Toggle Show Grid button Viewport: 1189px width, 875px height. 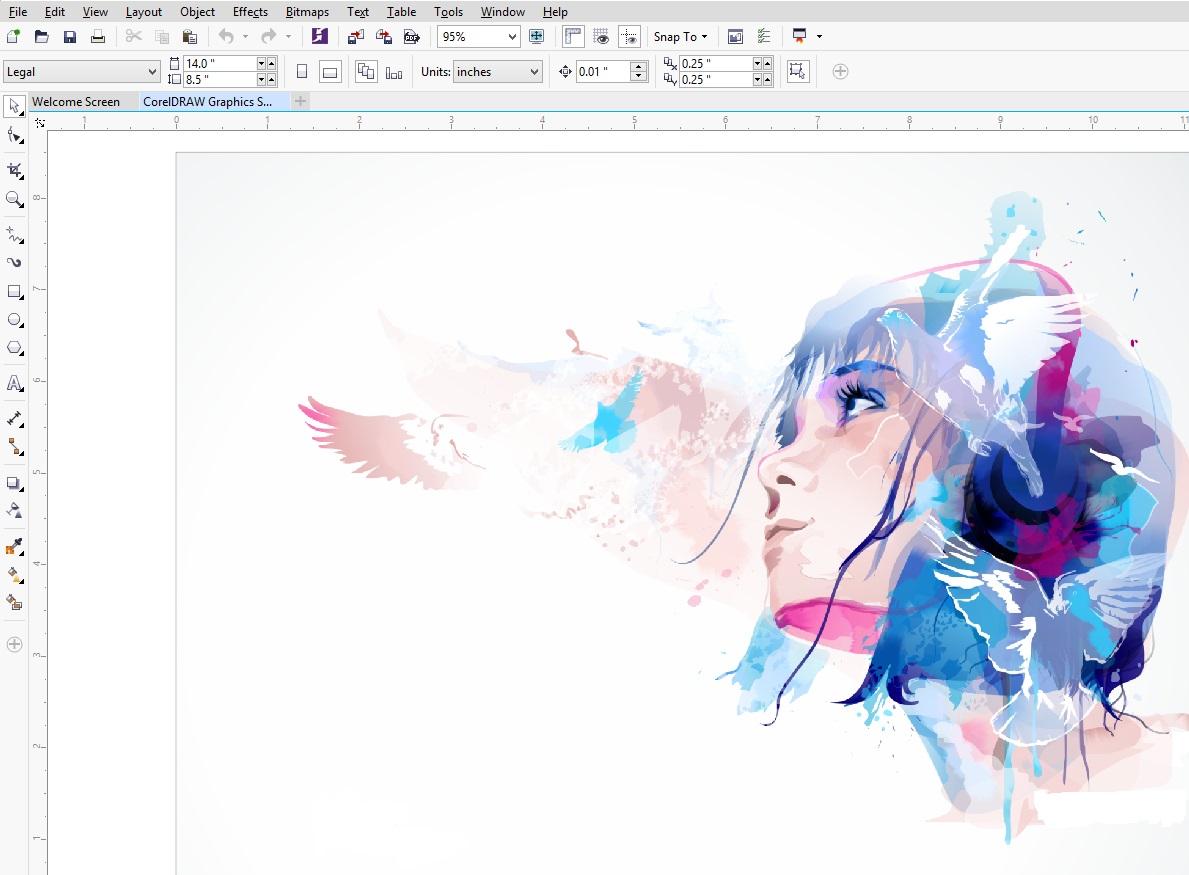(601, 36)
